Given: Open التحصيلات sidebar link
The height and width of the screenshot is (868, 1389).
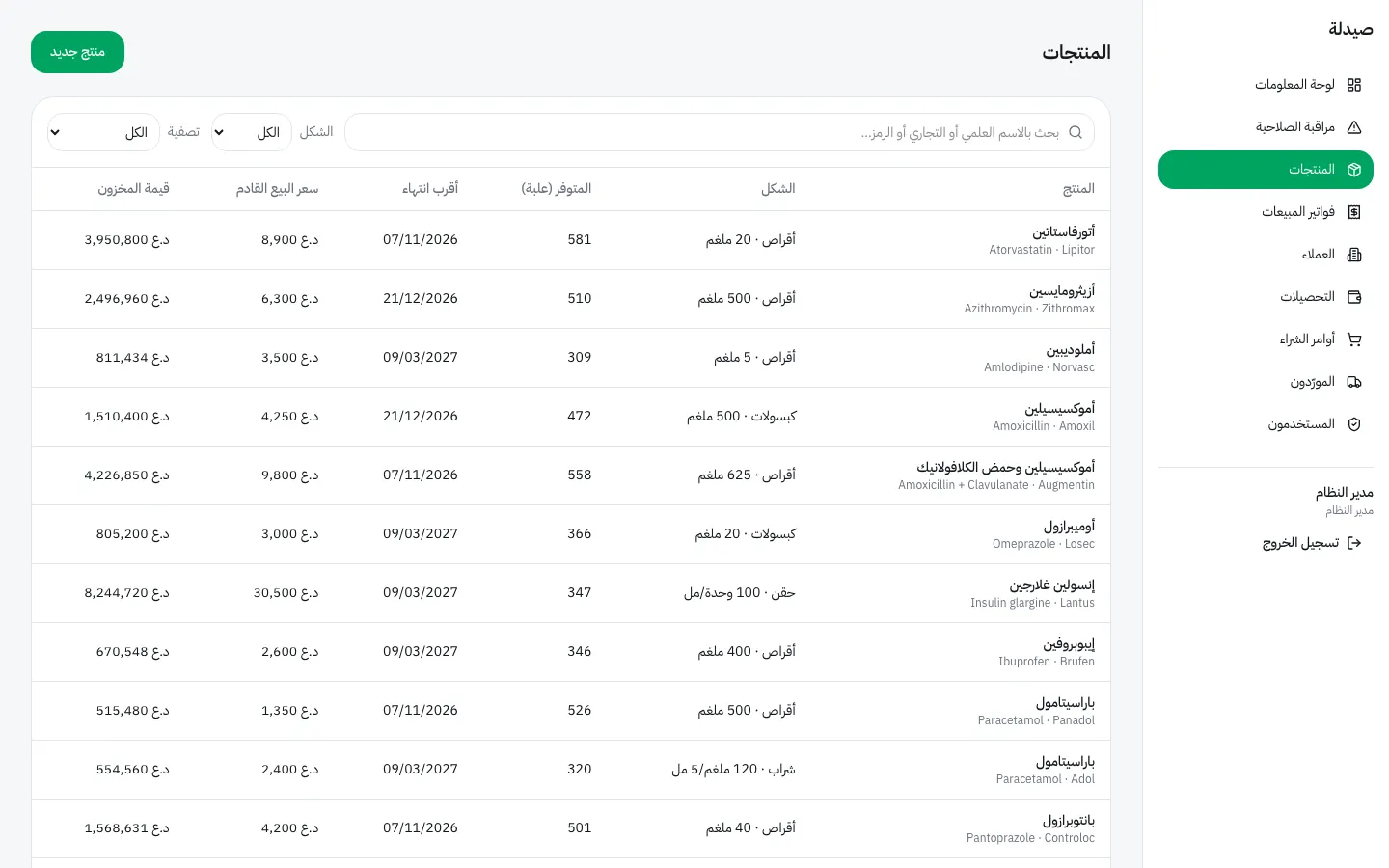Looking at the screenshot, I should click(x=1266, y=297).
